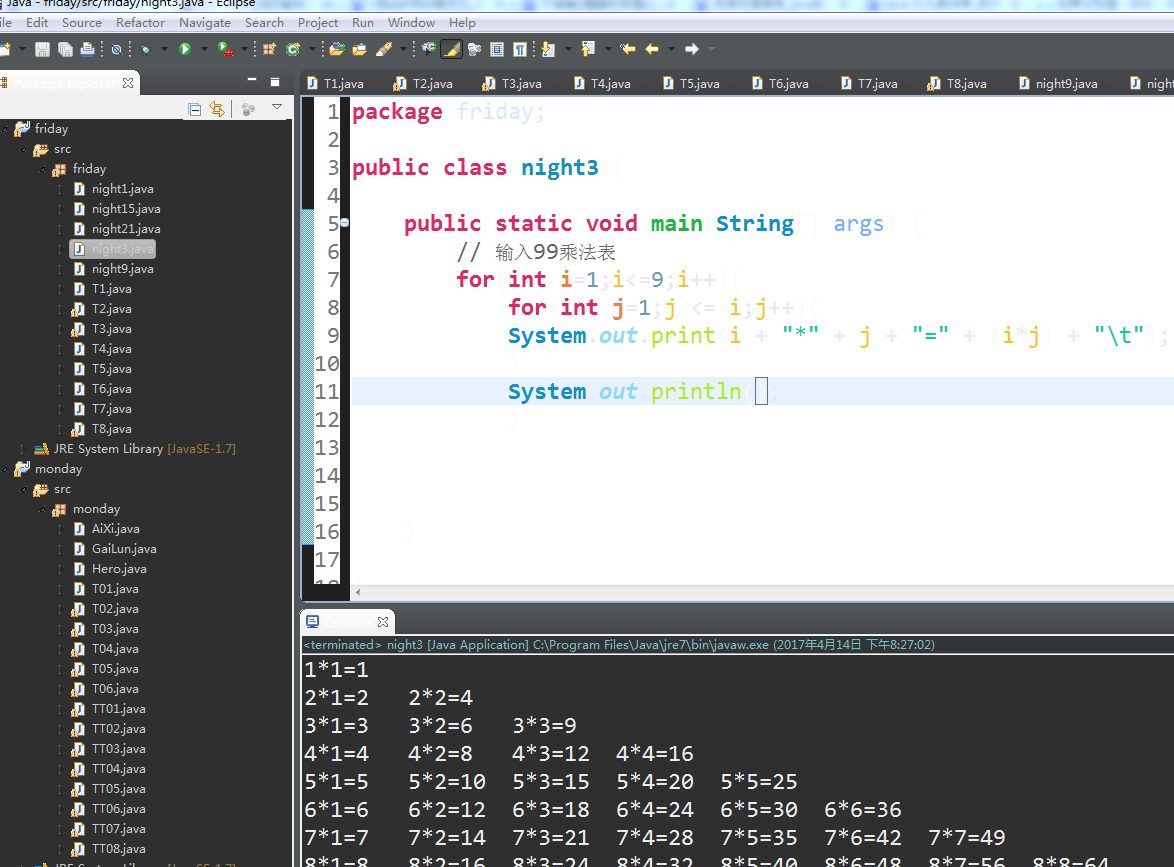
Task: Switch to the T1.java editor tab
Action: click(335, 83)
